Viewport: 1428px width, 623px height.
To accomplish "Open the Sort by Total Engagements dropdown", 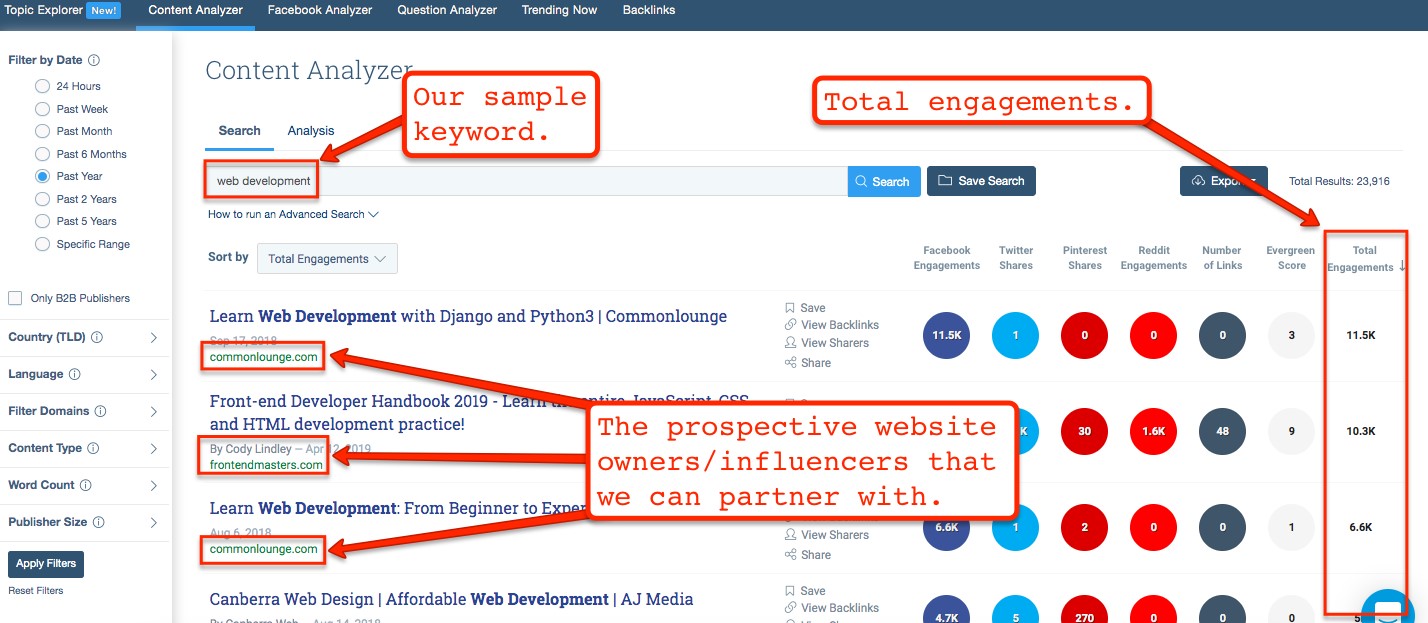I will click(327, 259).
